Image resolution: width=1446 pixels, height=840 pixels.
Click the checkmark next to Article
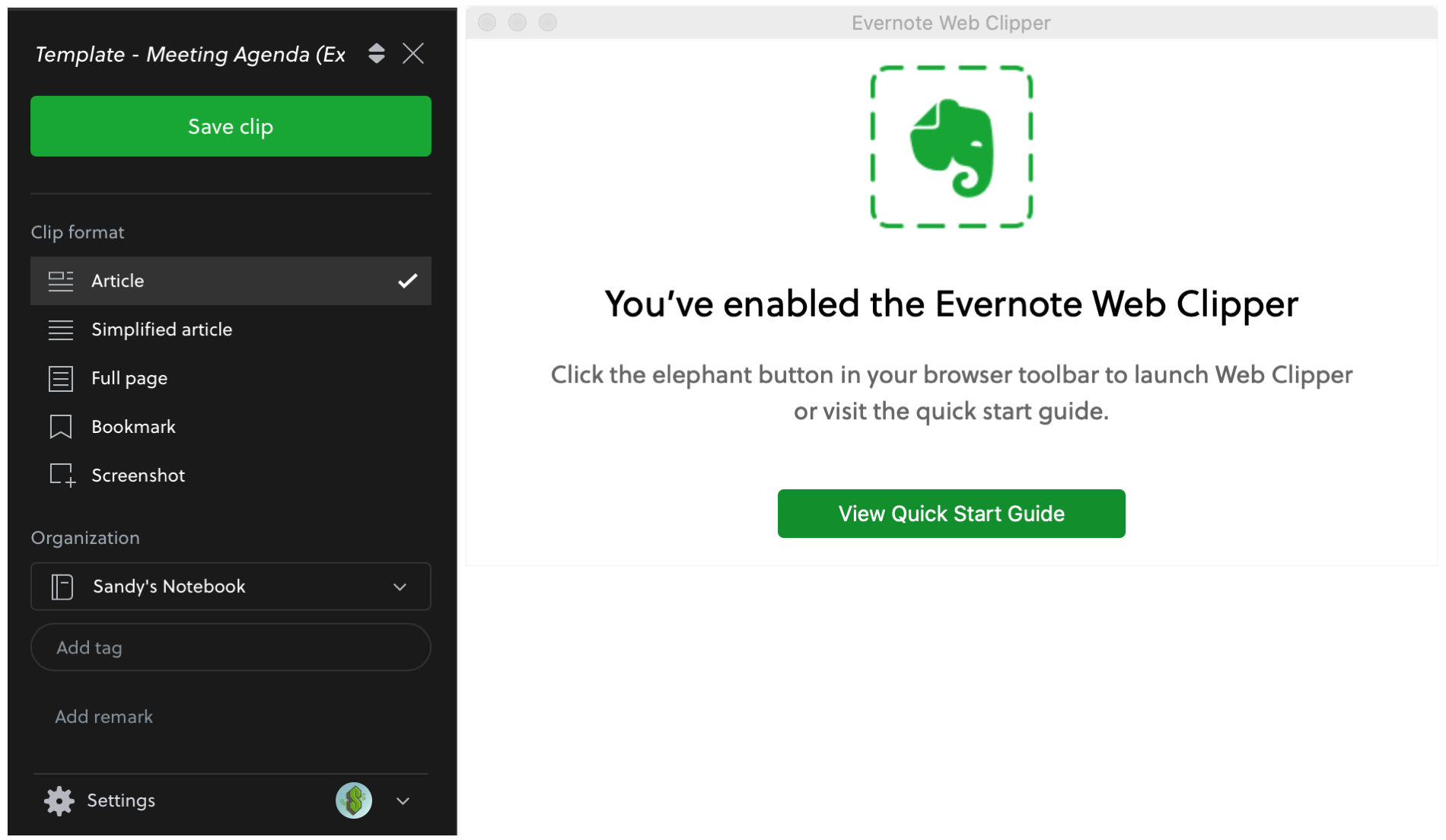pos(408,281)
